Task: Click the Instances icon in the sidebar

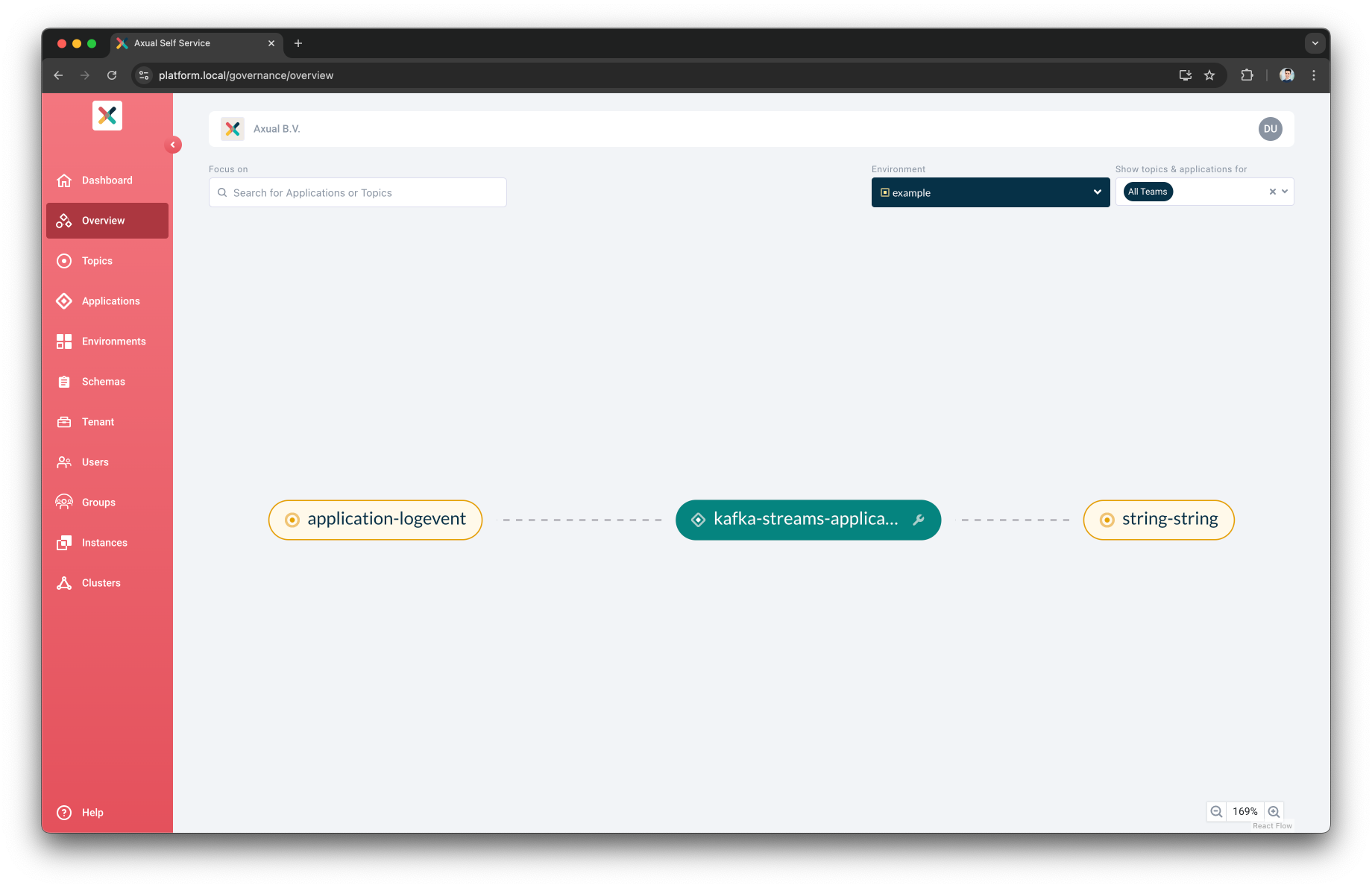Action: tap(64, 543)
